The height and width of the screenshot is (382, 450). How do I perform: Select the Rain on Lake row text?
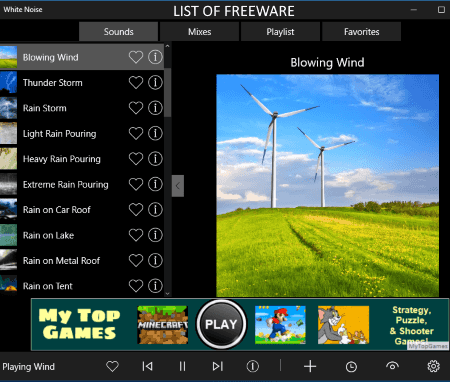(x=48, y=235)
